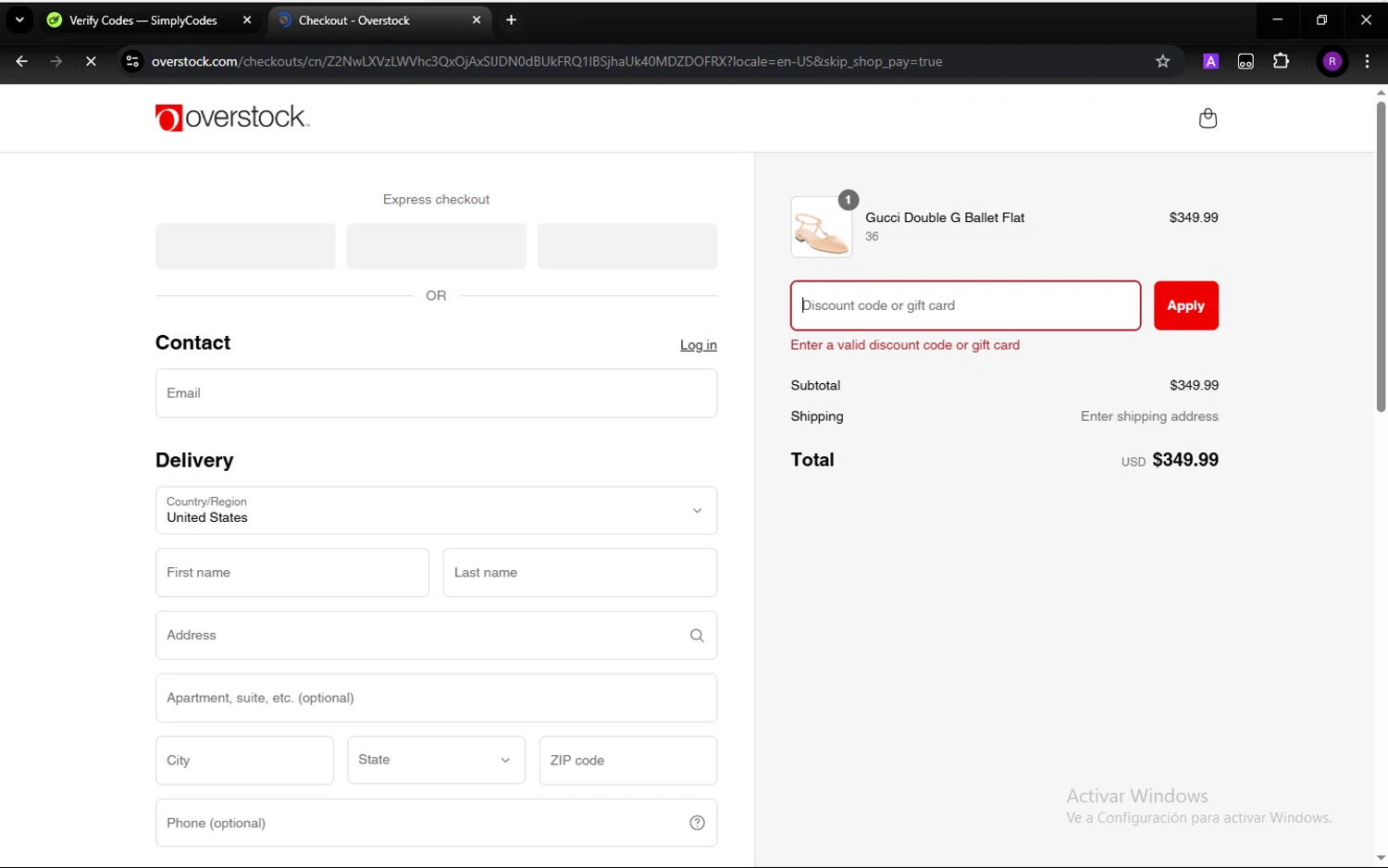Go back to the previous page
Viewport: 1388px width, 868px height.
(21, 62)
